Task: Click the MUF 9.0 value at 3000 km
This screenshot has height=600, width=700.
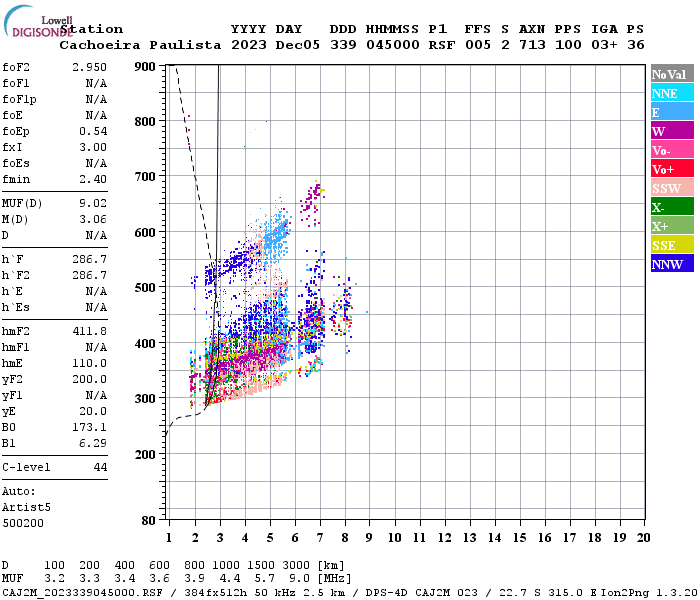Action: [x=299, y=579]
